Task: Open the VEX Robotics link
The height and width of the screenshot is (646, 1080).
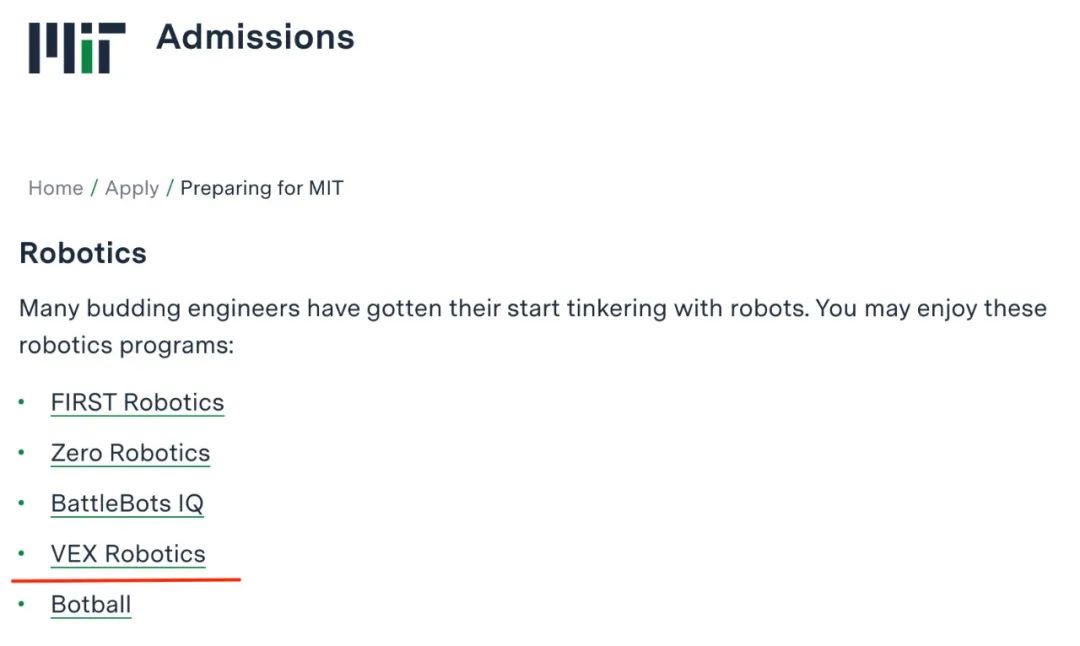Action: coord(128,554)
